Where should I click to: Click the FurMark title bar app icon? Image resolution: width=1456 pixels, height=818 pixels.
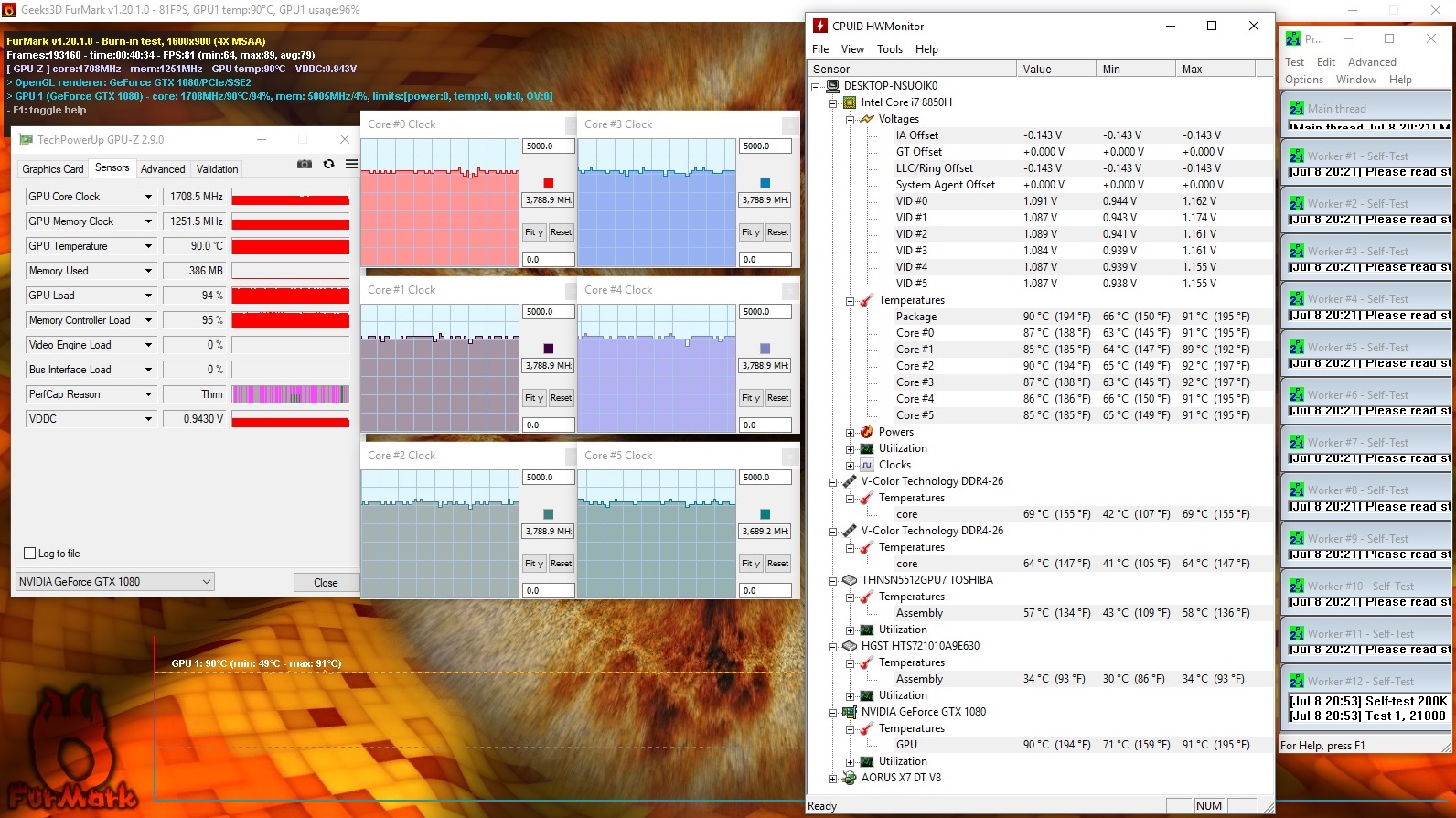point(9,10)
